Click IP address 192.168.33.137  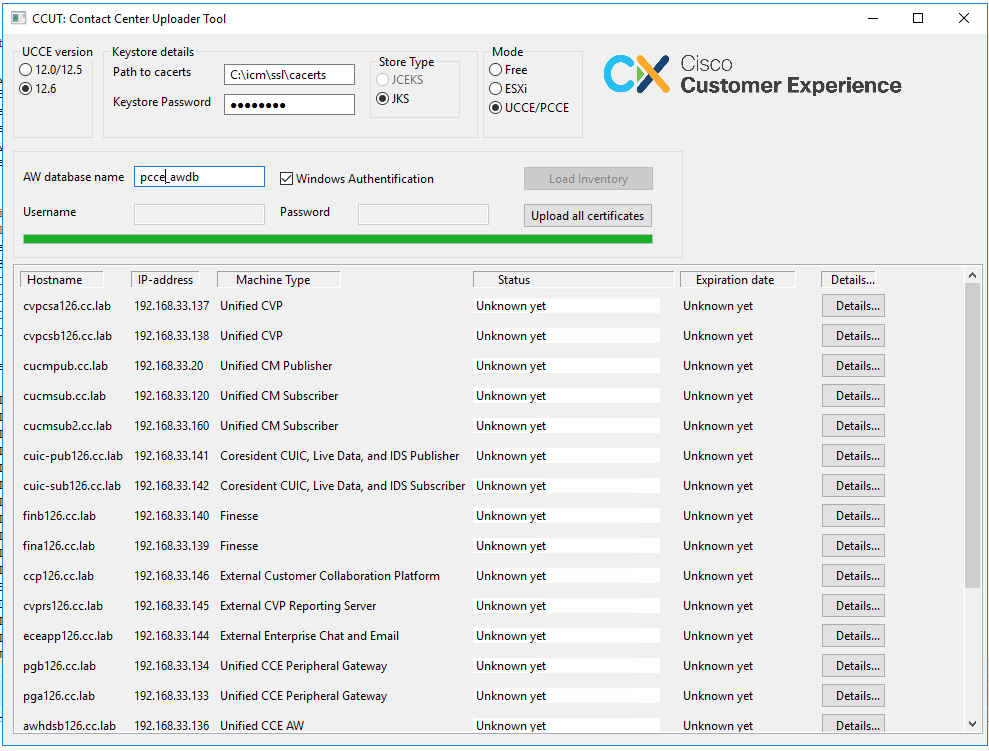(x=172, y=306)
